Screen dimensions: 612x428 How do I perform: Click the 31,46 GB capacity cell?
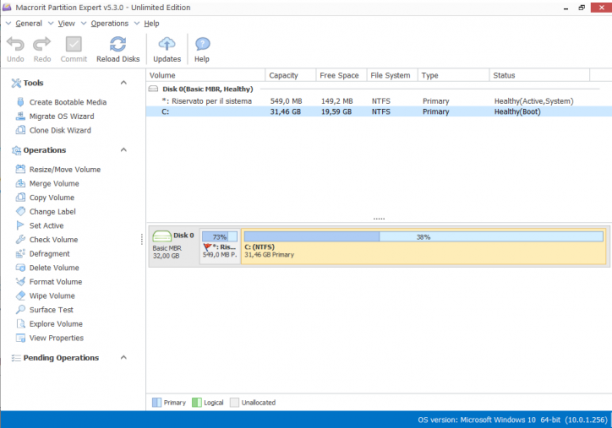285,112
